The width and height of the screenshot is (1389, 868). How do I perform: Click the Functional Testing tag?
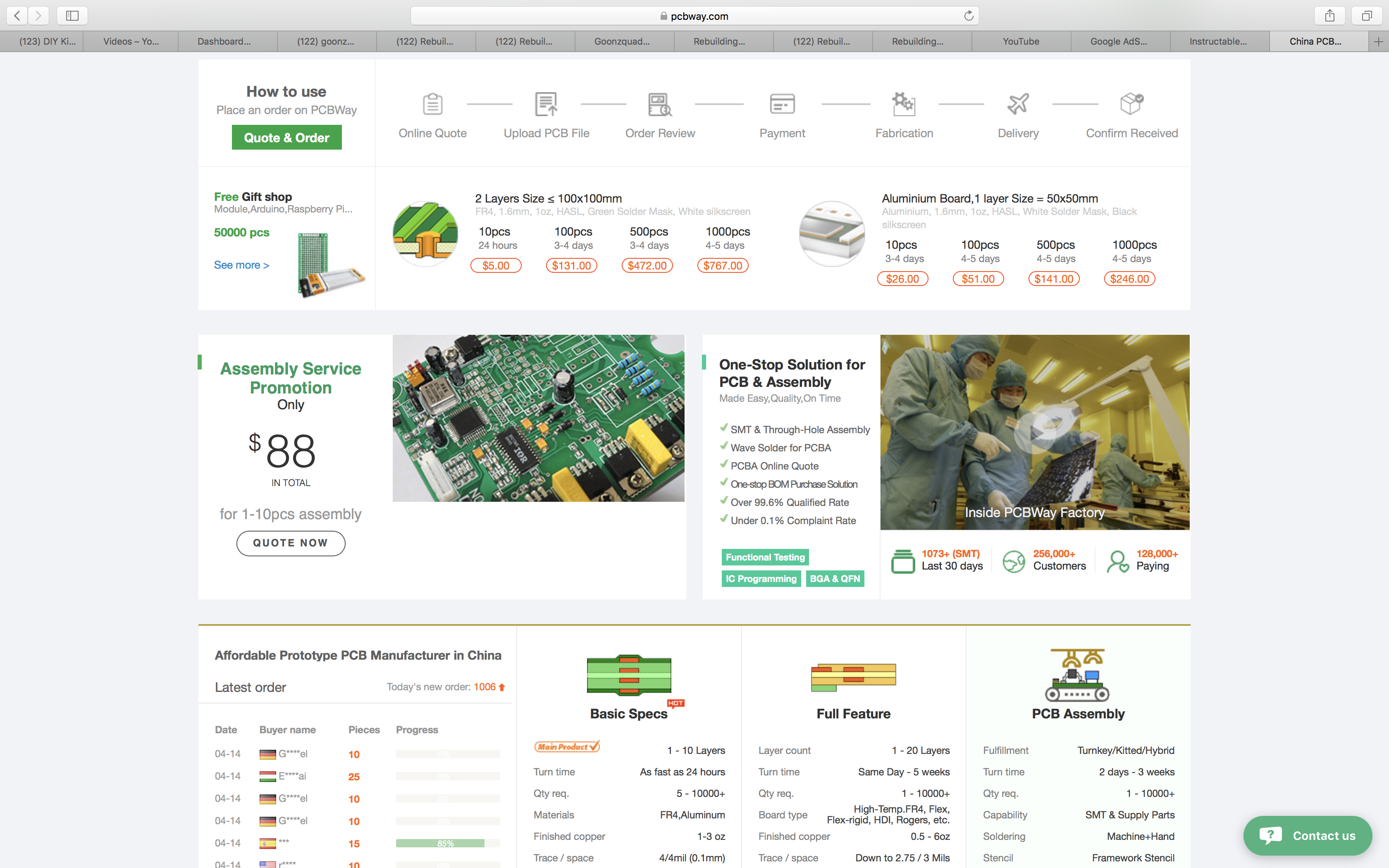[765, 557]
